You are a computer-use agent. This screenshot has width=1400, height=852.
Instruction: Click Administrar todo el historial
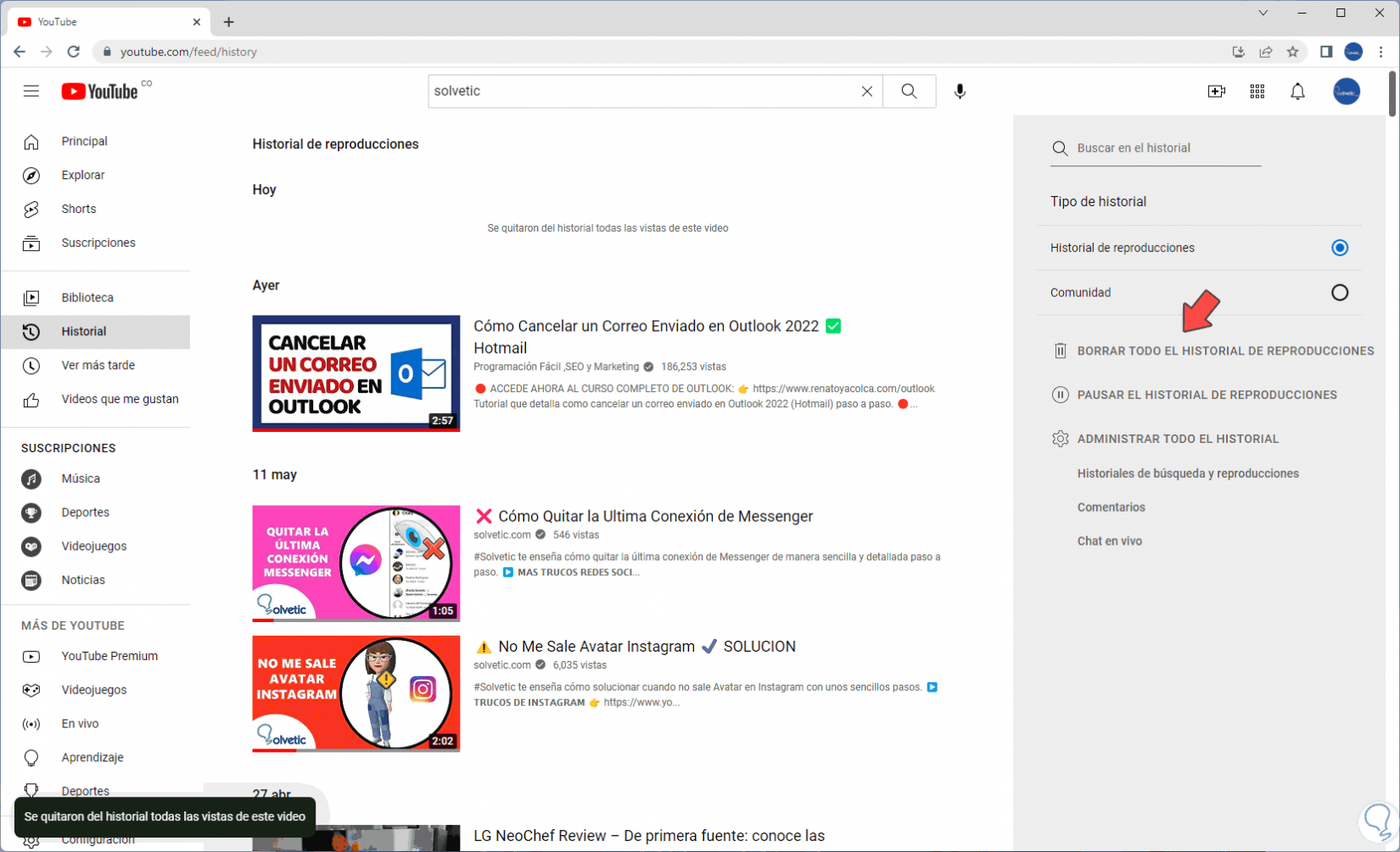coord(1178,439)
